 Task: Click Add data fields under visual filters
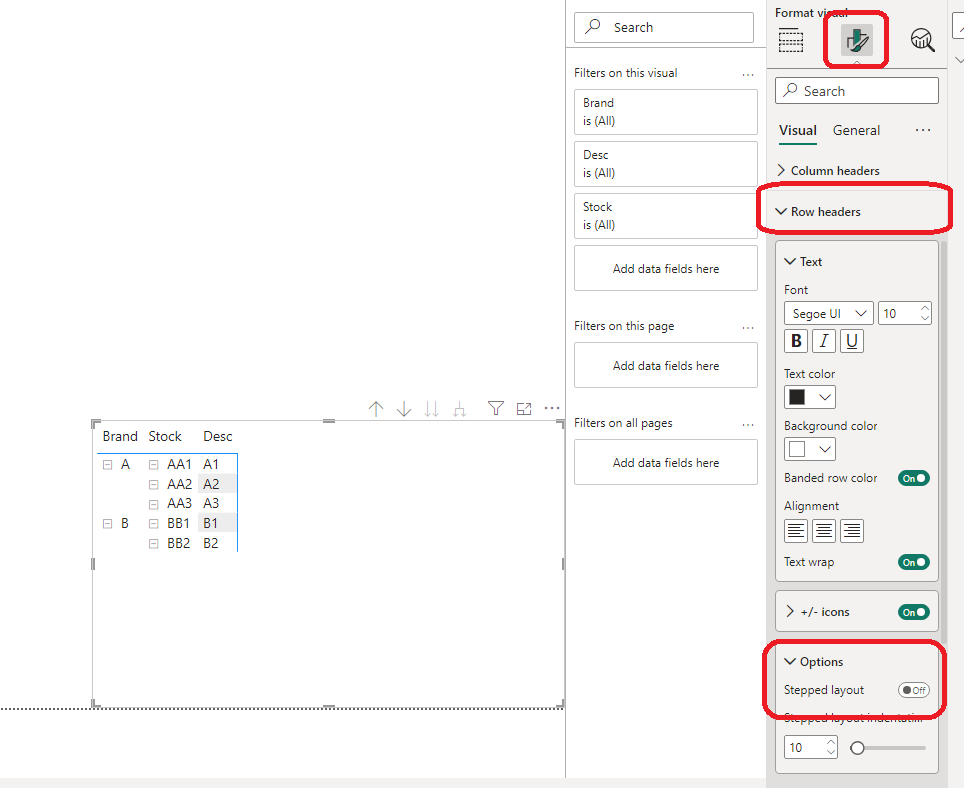(x=665, y=269)
